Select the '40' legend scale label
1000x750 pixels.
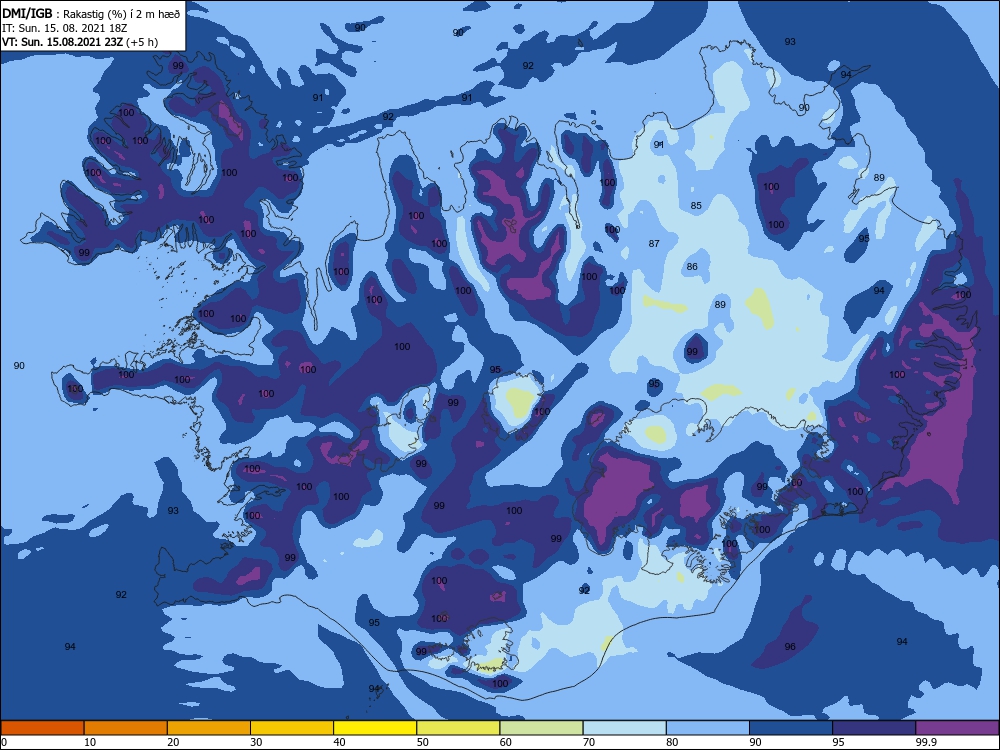tap(339, 742)
